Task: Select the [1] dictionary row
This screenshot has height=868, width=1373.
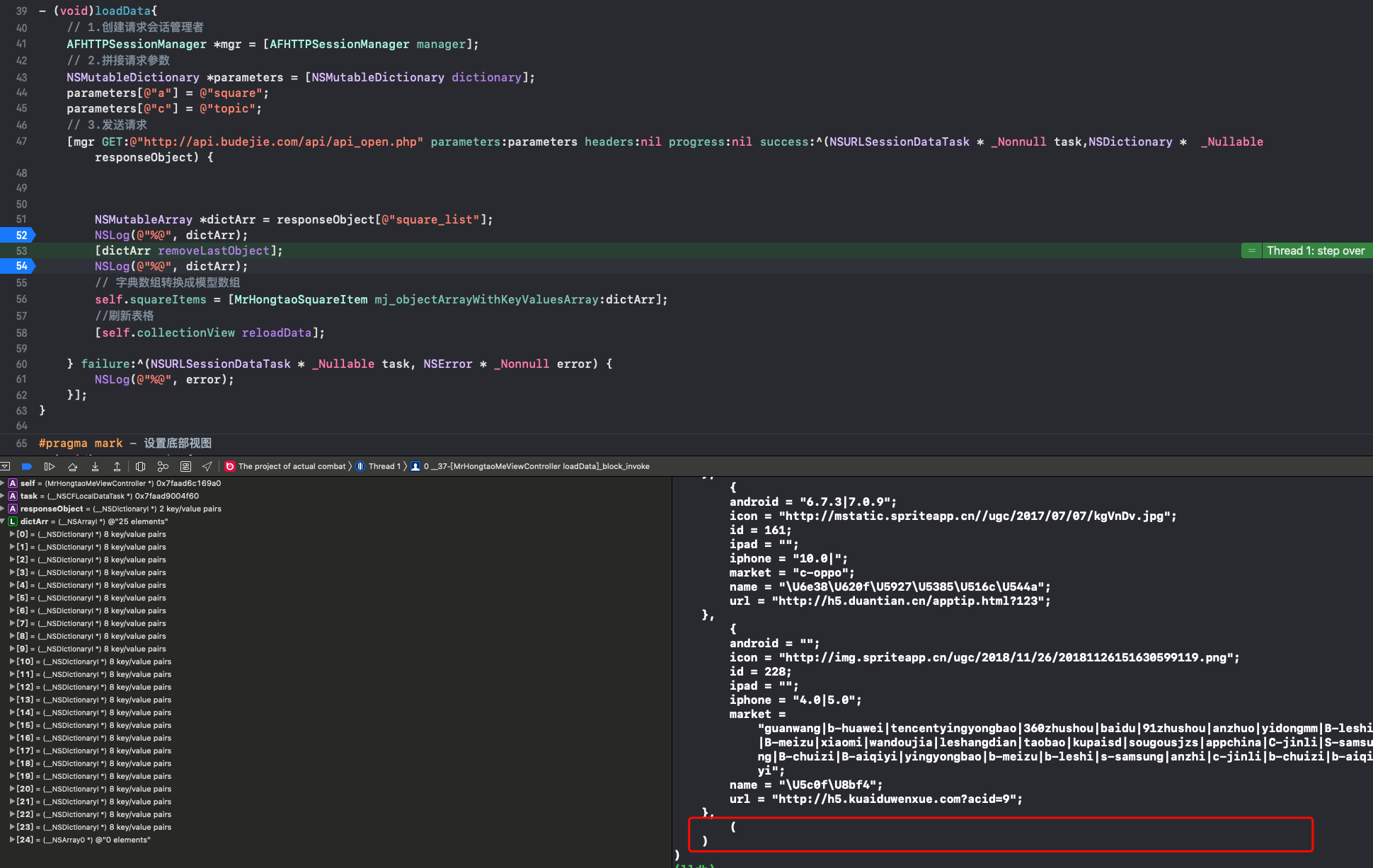Action: (91, 547)
